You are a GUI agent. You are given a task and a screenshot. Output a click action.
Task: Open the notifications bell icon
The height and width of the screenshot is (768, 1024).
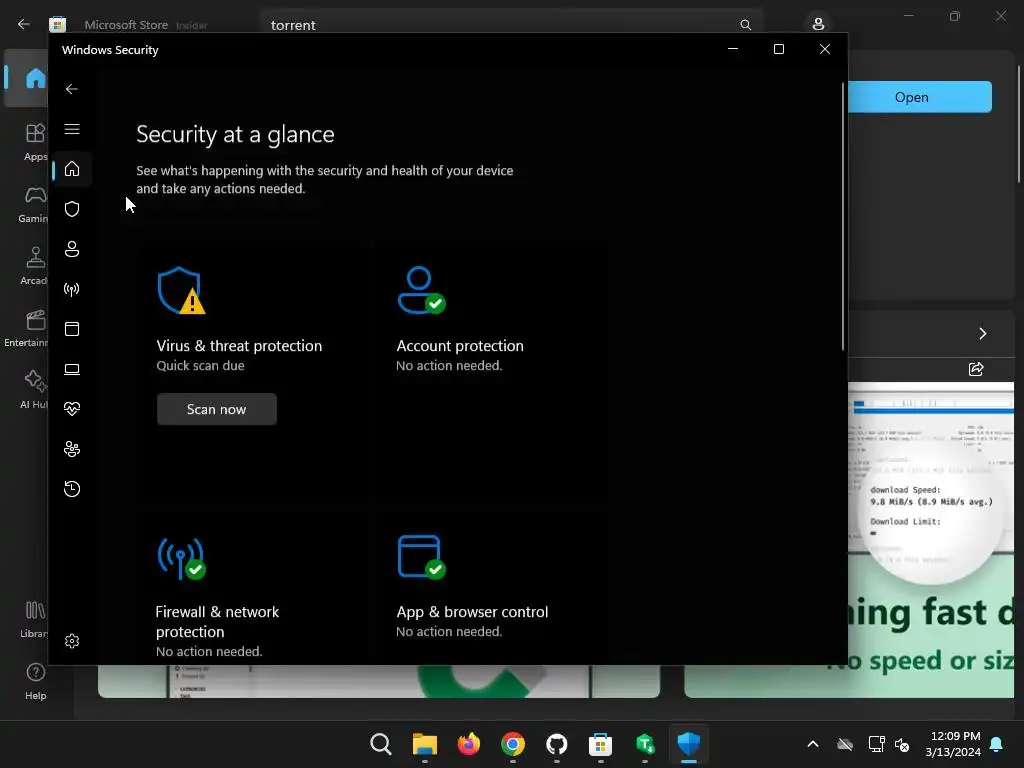coord(997,744)
